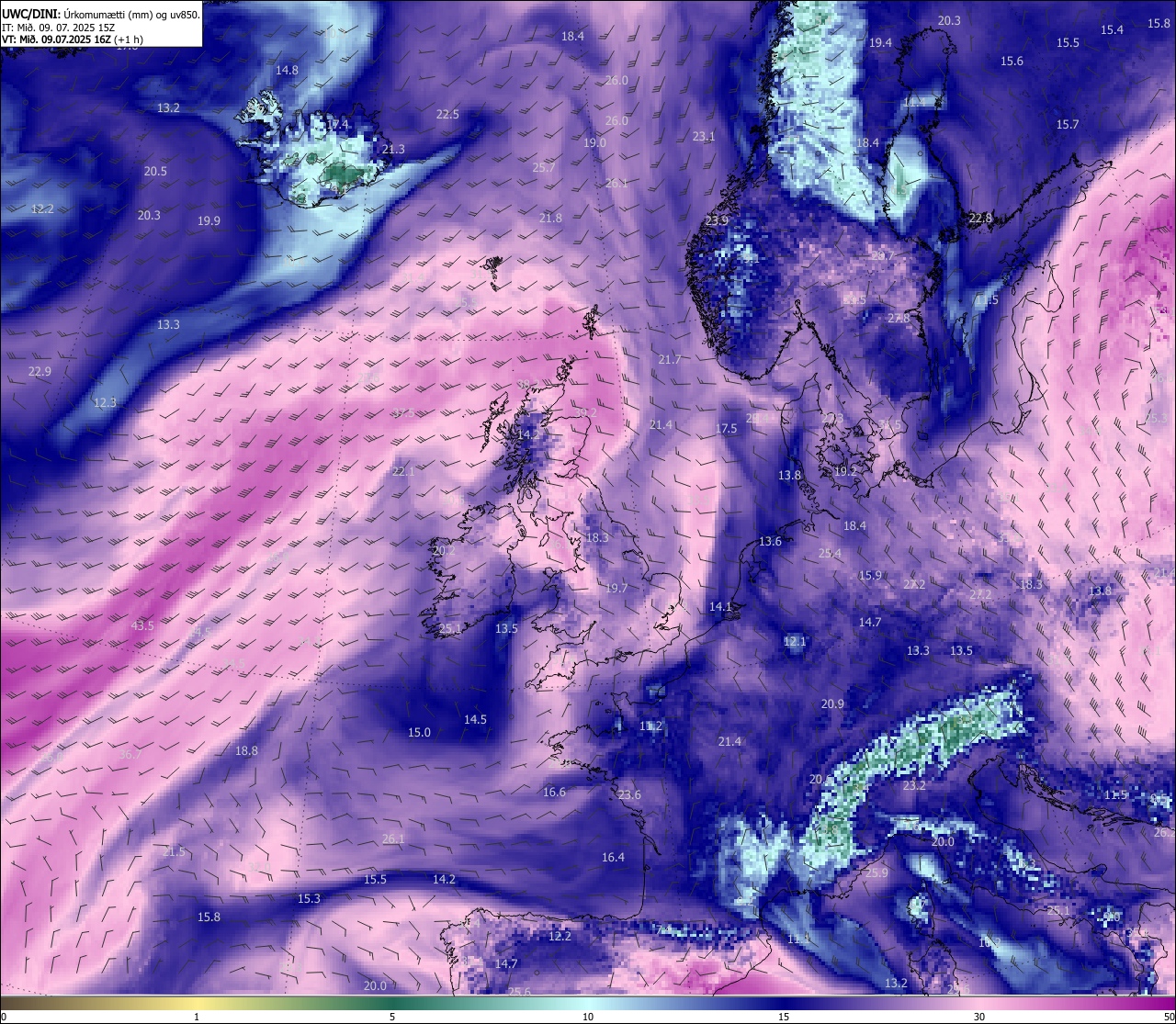
Task: Click the 19.0 map value
Action: point(594,142)
